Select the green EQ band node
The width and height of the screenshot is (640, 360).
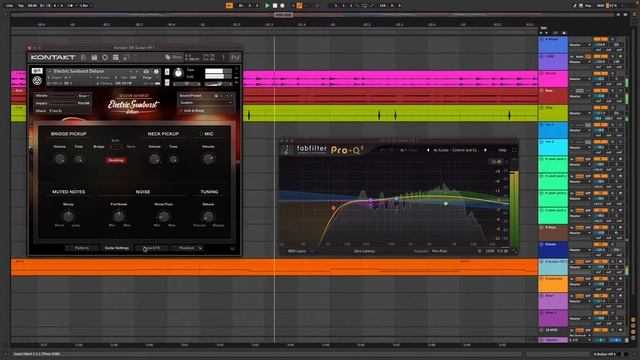click(x=446, y=203)
